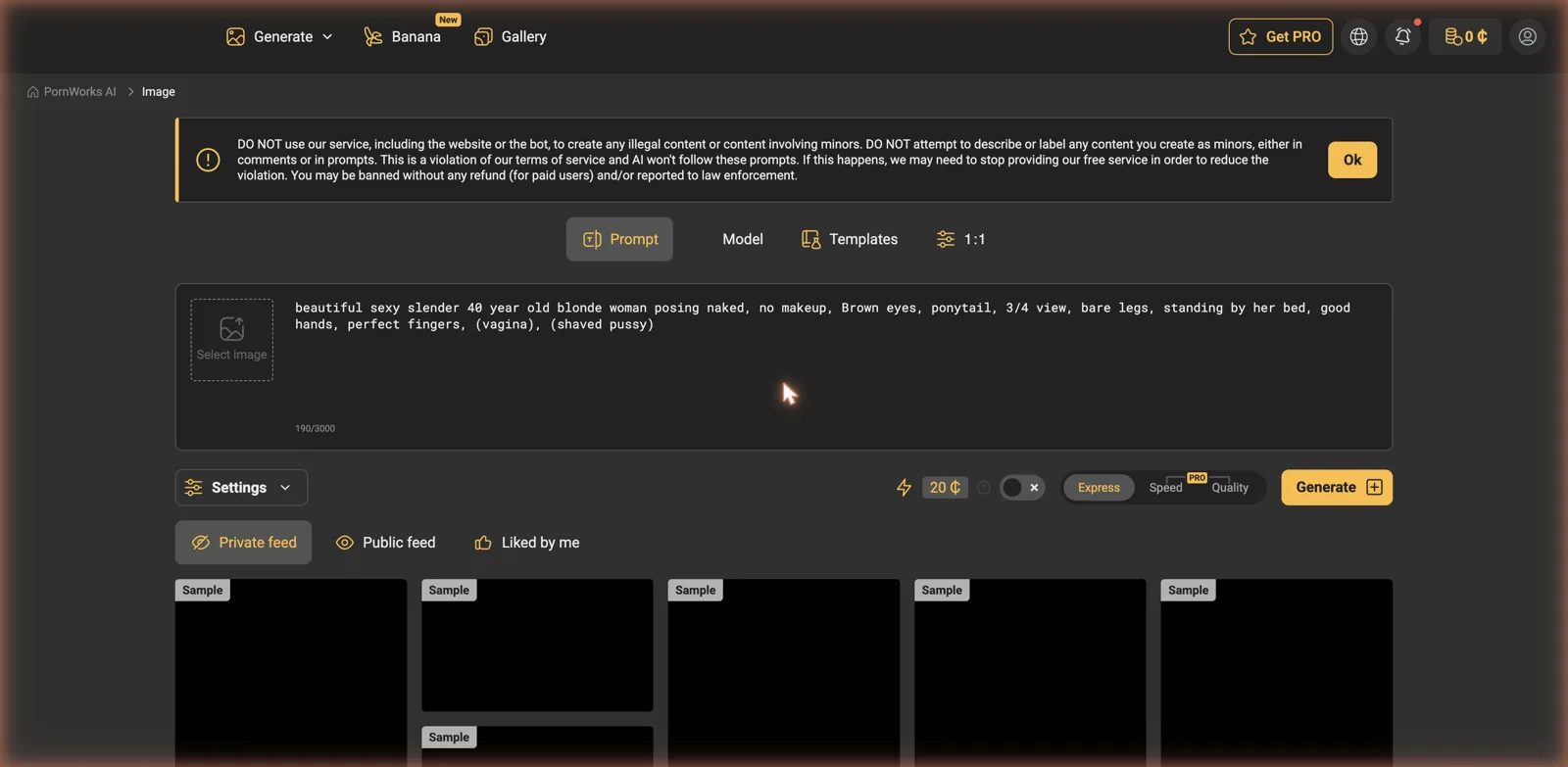
Task: Click the 20 ₵ cost badge
Action: (x=945, y=487)
